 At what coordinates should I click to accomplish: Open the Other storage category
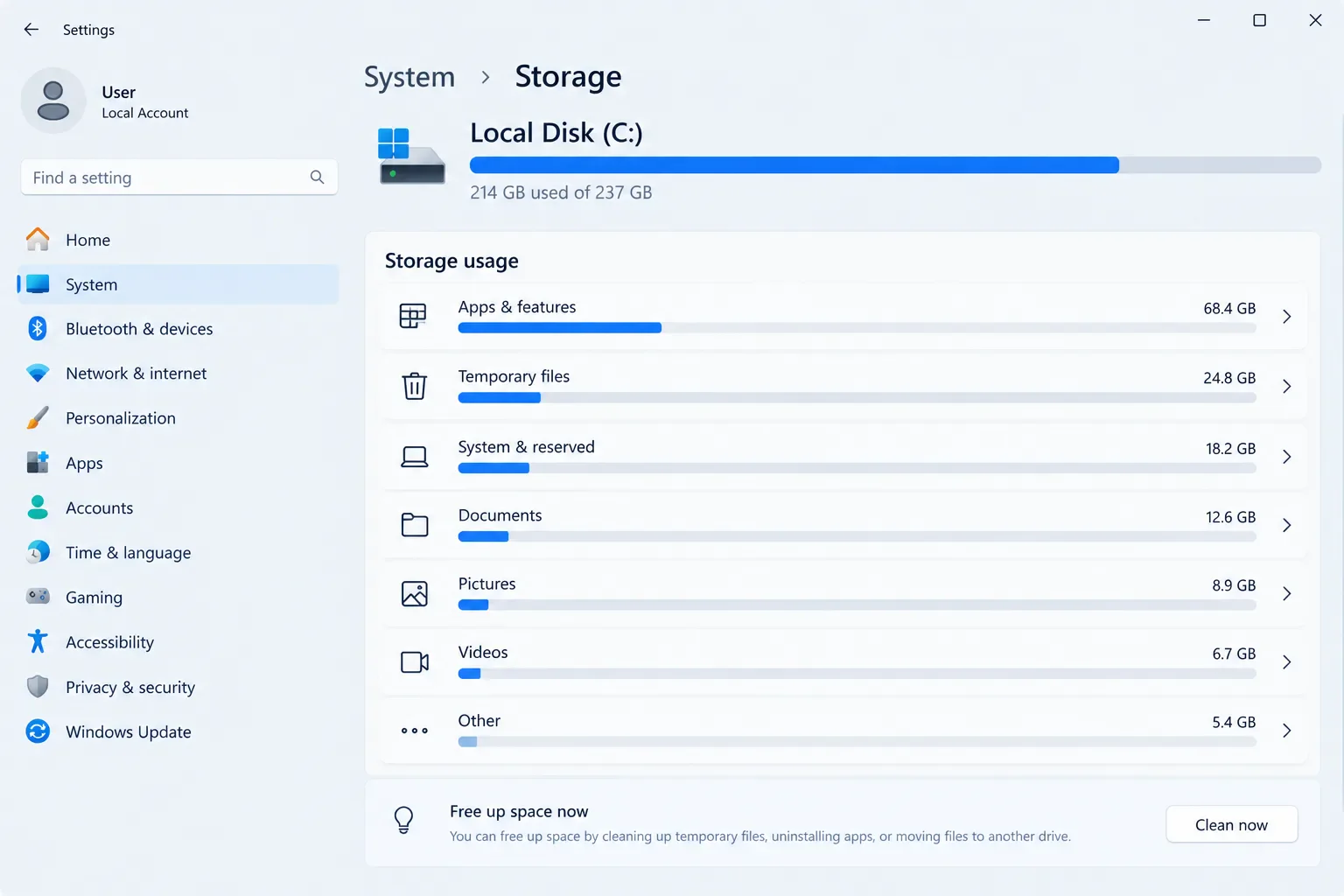click(x=843, y=731)
